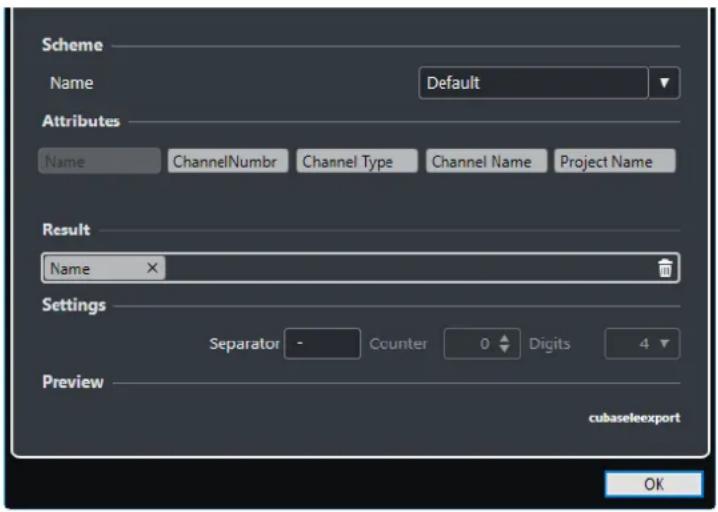Increase the Counter value with up arrow
718x512 pixels.
pos(504,338)
